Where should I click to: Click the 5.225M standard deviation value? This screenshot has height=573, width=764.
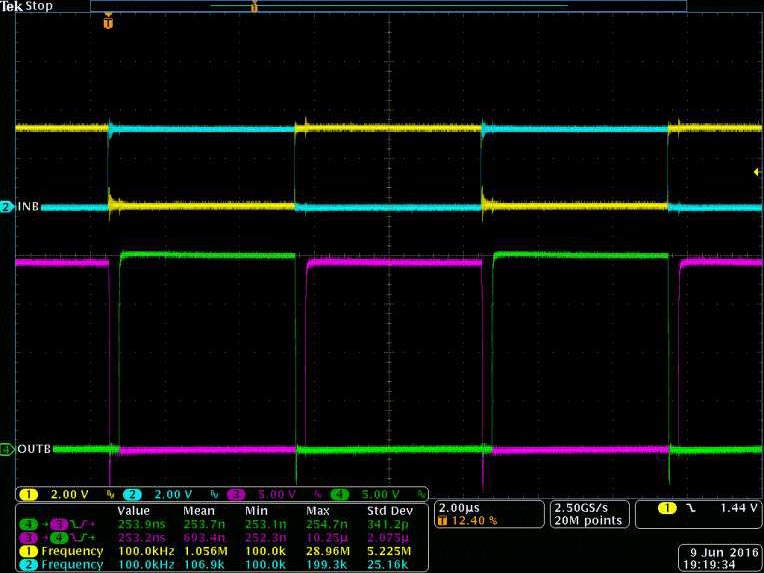tap(389, 551)
